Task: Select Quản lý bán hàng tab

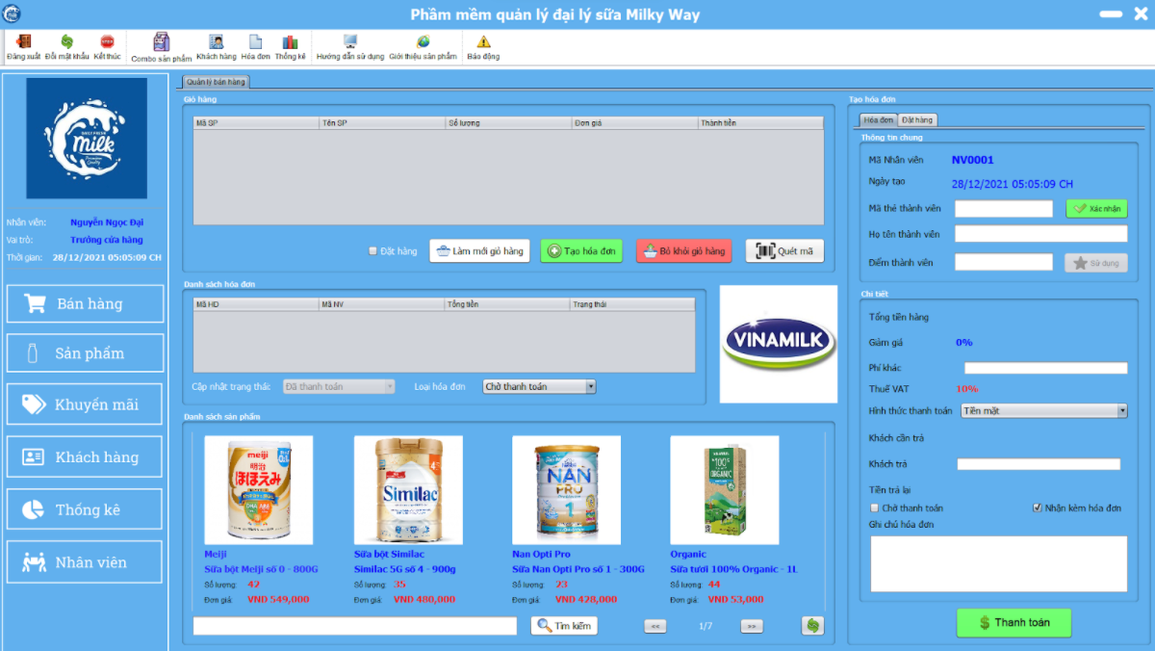Action: [x=216, y=82]
